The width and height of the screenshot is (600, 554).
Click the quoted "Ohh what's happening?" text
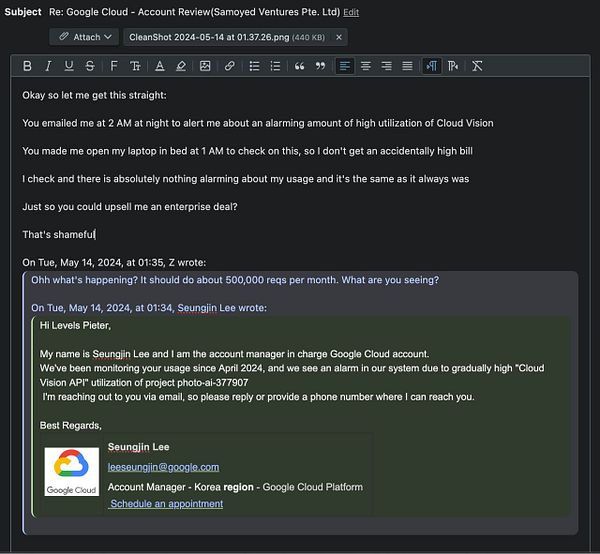[235, 280]
